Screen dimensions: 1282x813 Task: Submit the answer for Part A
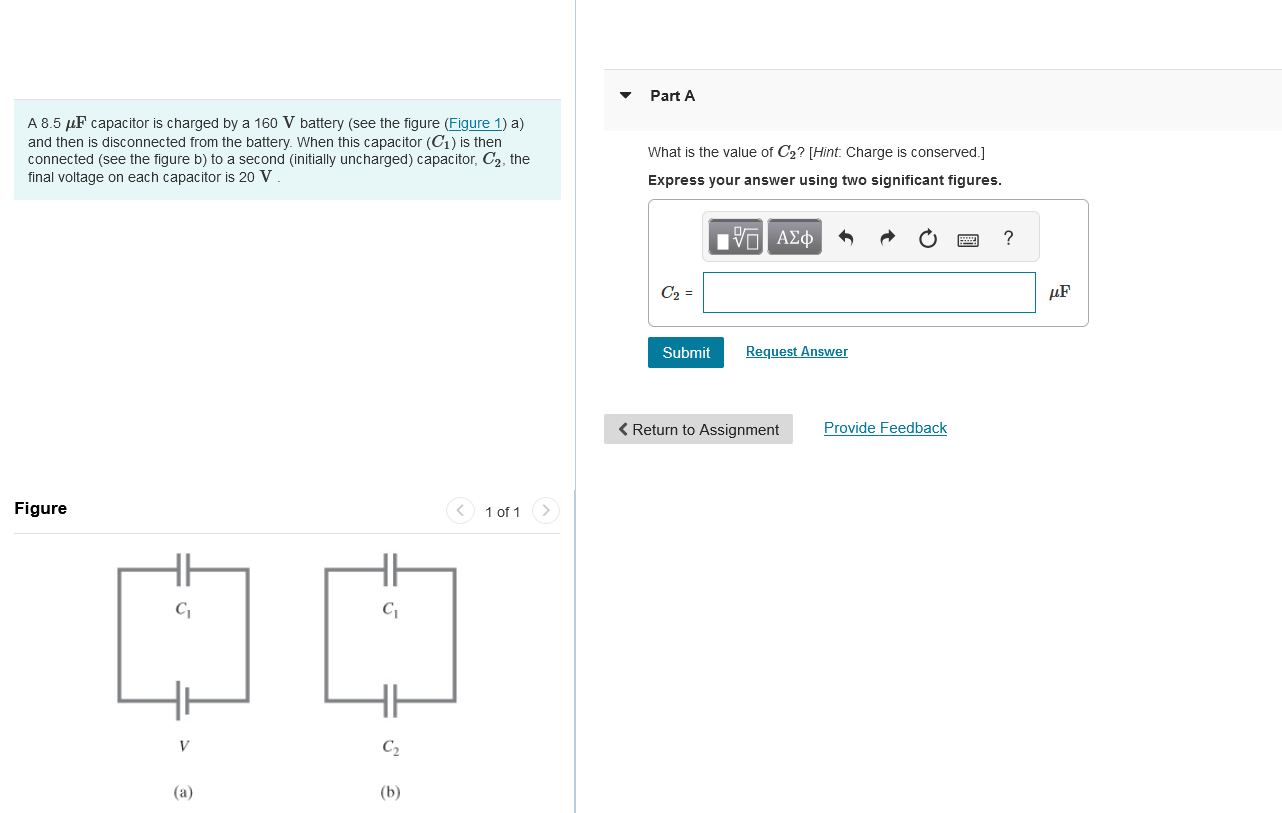[685, 352]
